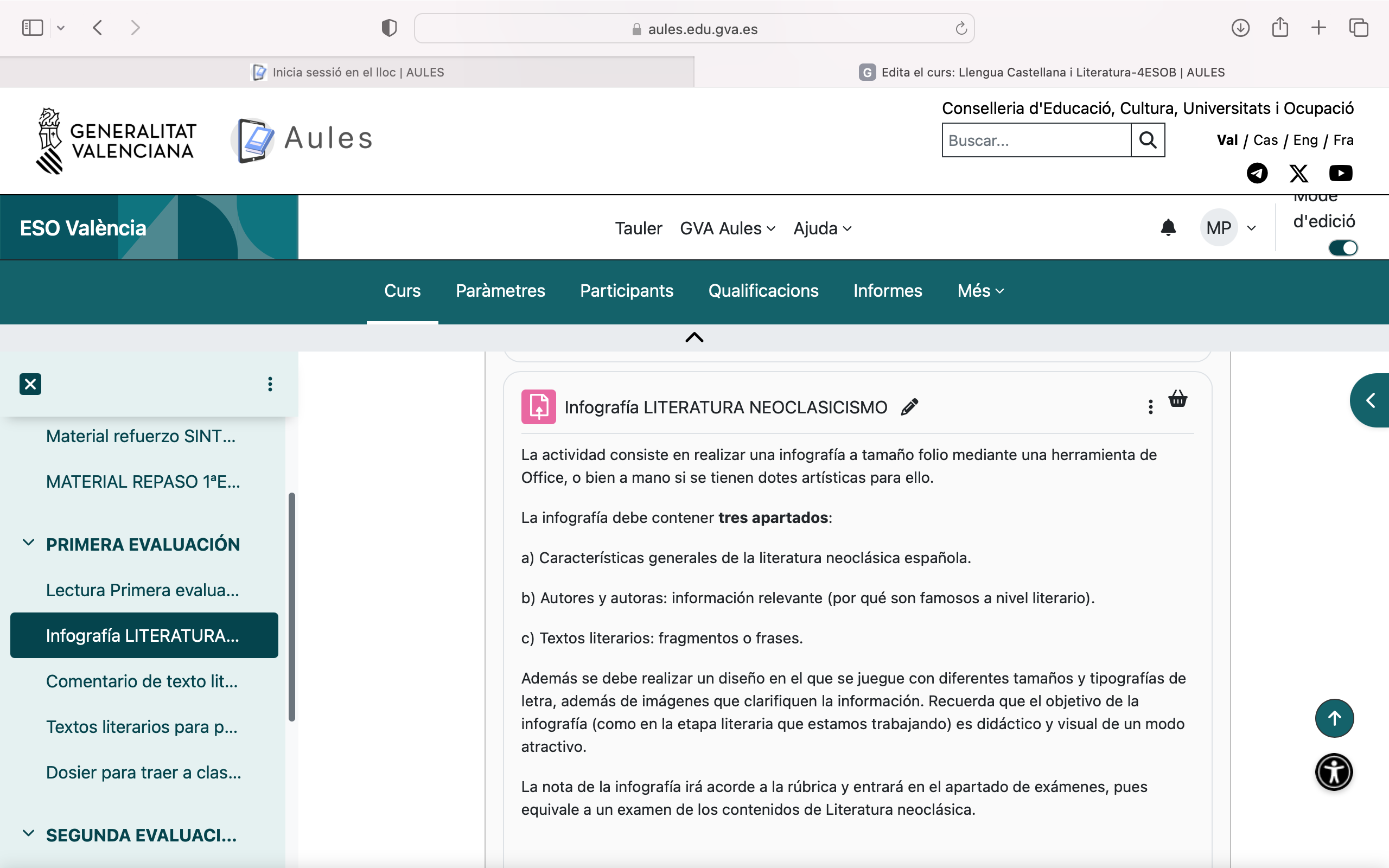This screenshot has width=1389, height=868.
Task: Switch to Inicia sessió en el lloc tab
Action: point(347,72)
